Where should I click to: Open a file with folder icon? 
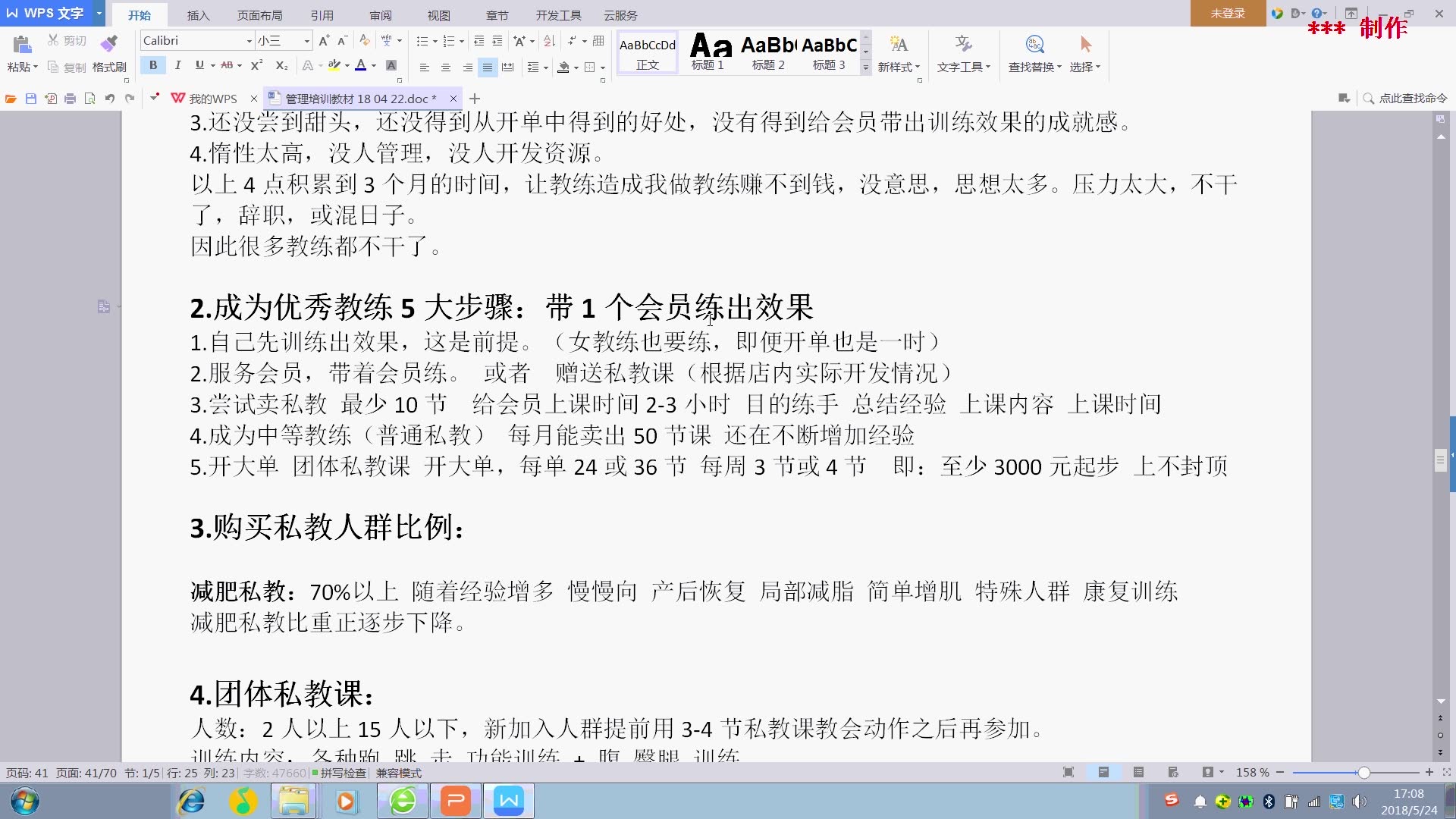point(11,99)
